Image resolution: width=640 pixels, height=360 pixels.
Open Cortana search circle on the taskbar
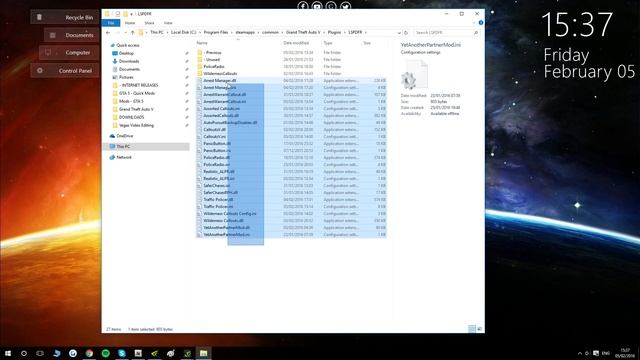pyautogui.click(x=24, y=353)
